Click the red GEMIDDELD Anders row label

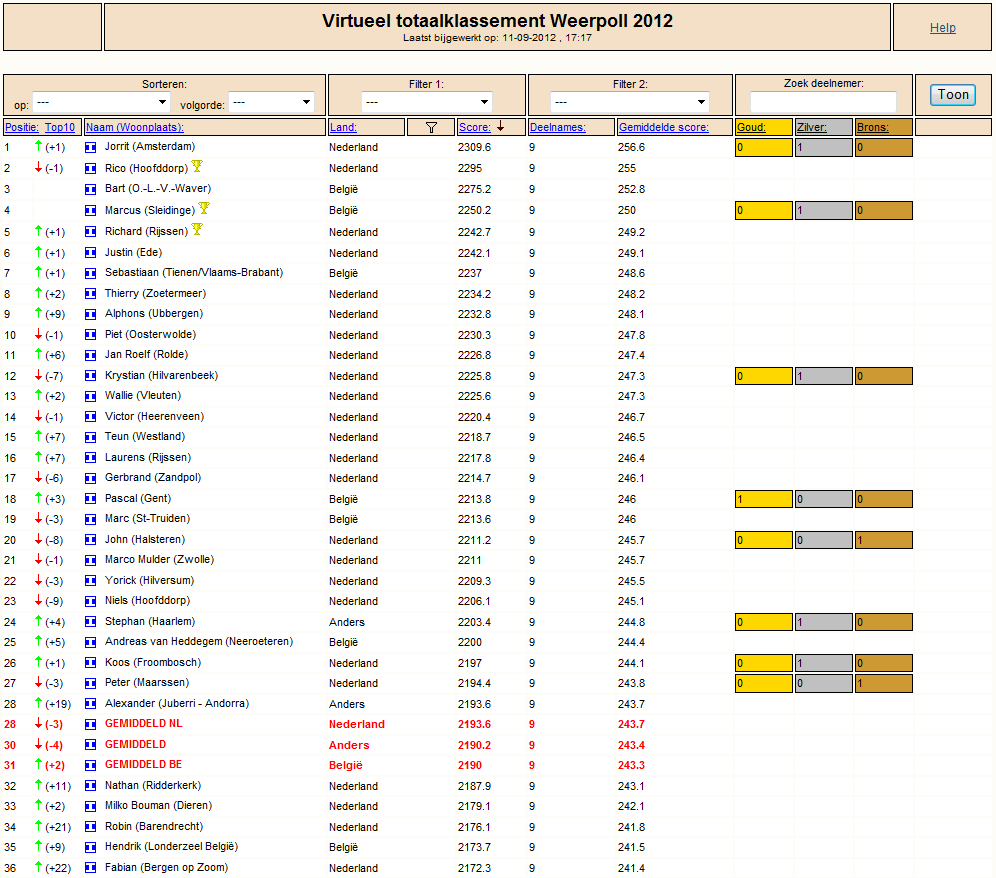click(x=135, y=745)
